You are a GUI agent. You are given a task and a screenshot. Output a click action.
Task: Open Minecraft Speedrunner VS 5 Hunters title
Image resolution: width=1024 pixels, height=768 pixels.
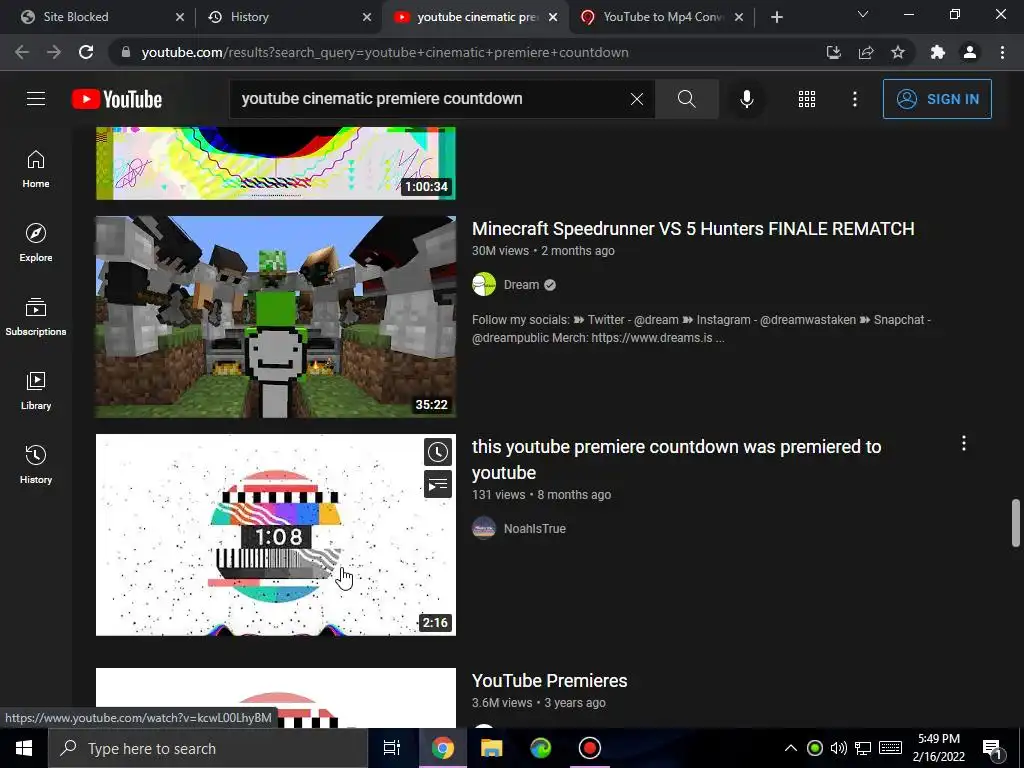coord(693,229)
